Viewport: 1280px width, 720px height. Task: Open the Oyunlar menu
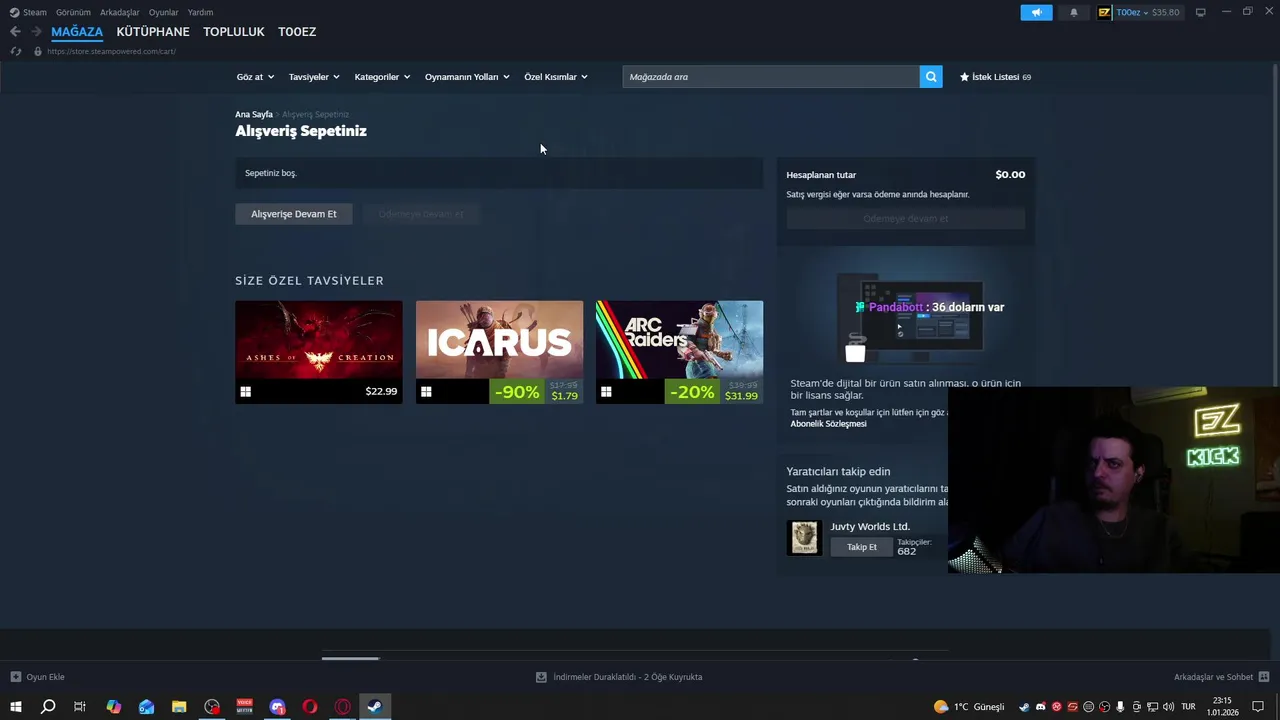pyautogui.click(x=164, y=12)
